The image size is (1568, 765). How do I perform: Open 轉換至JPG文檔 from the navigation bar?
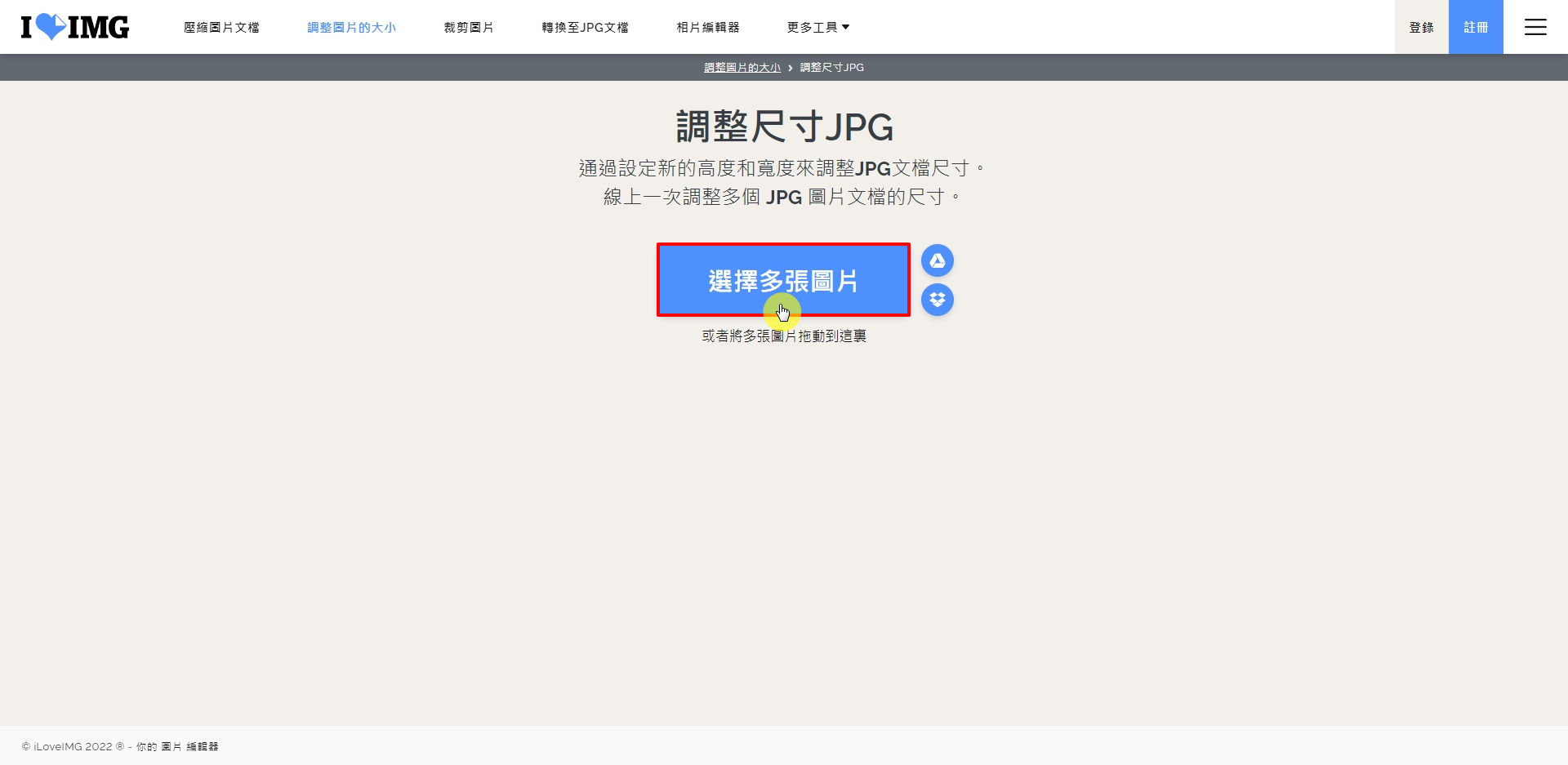tap(585, 27)
